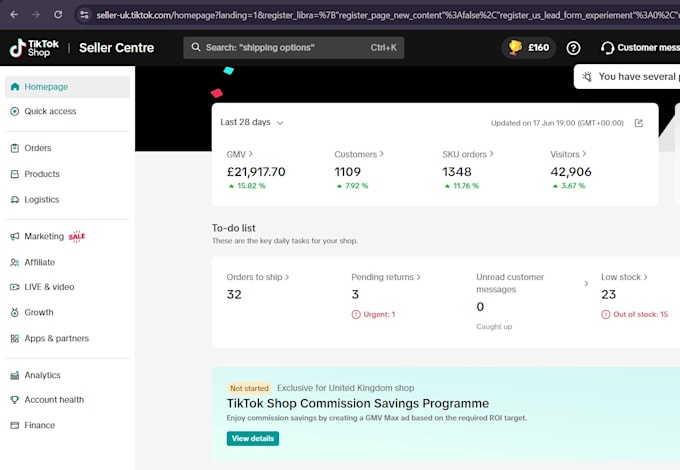Click the Affiliate people icon
Viewport: 680px width, 470px height.
15,262
